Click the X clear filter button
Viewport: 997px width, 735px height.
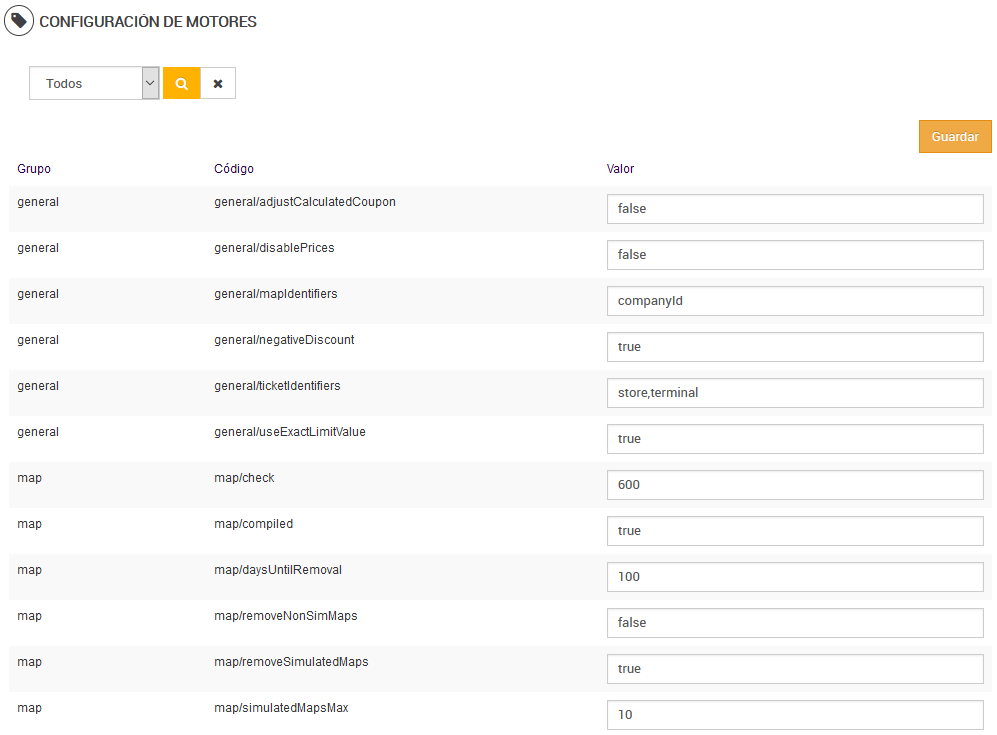[x=218, y=84]
